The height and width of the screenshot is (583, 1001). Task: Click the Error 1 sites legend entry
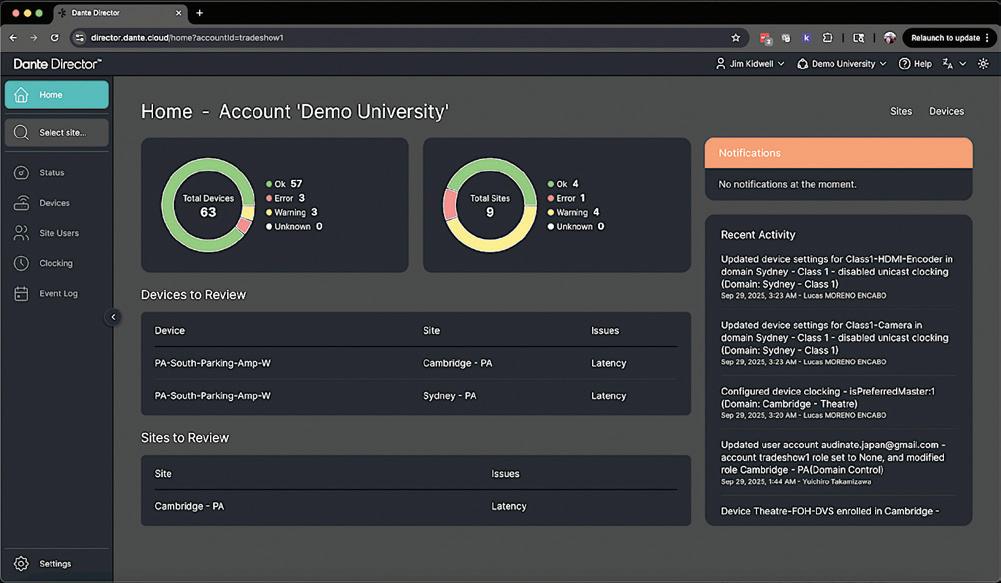coord(566,198)
